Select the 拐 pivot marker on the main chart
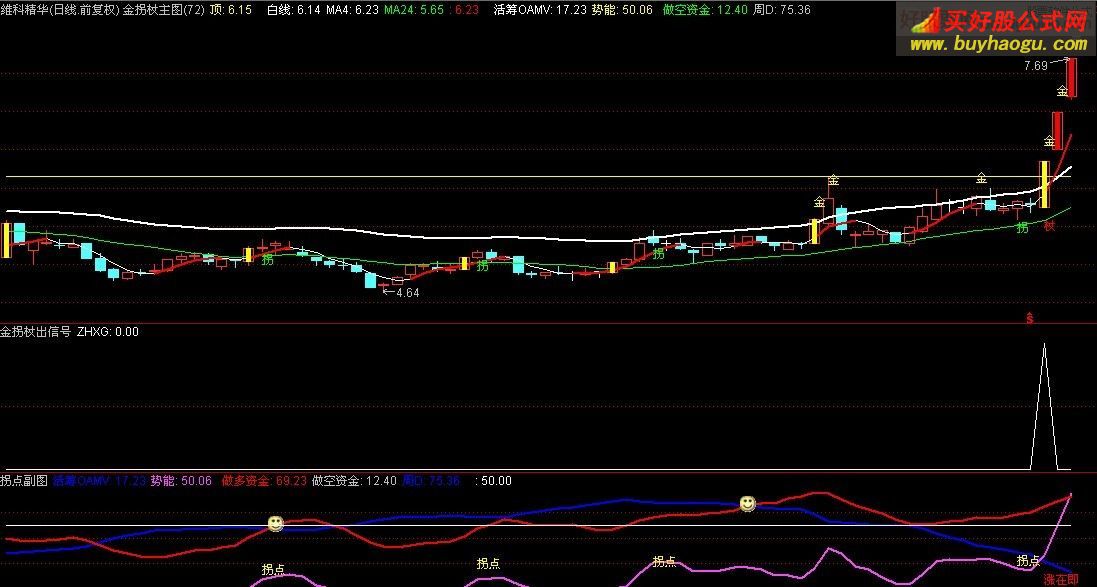The width and height of the screenshot is (1097, 587). pos(266,261)
